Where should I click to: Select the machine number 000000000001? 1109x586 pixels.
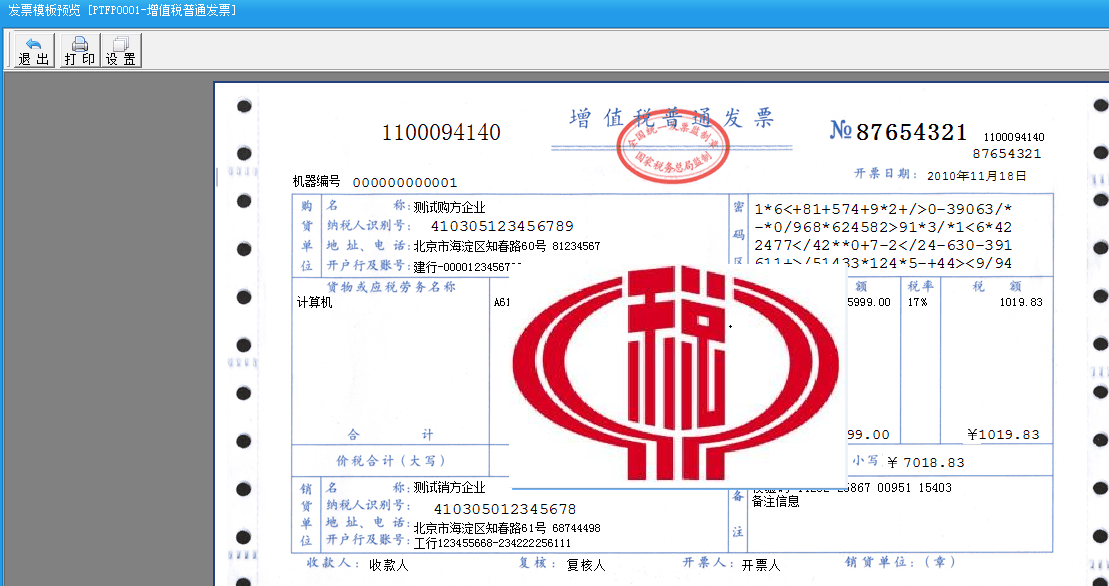click(405, 182)
